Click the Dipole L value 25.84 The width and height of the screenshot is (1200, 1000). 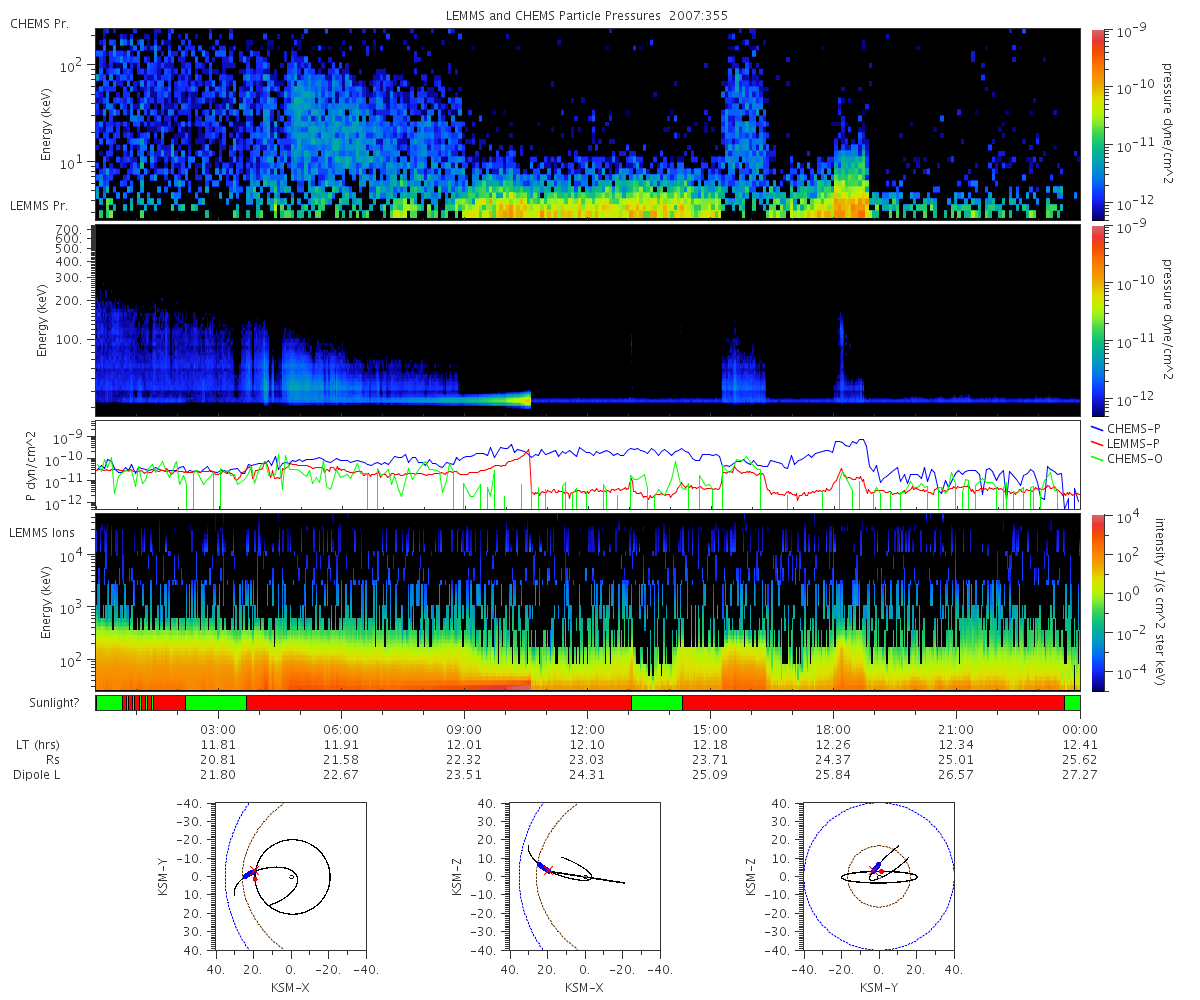point(833,775)
